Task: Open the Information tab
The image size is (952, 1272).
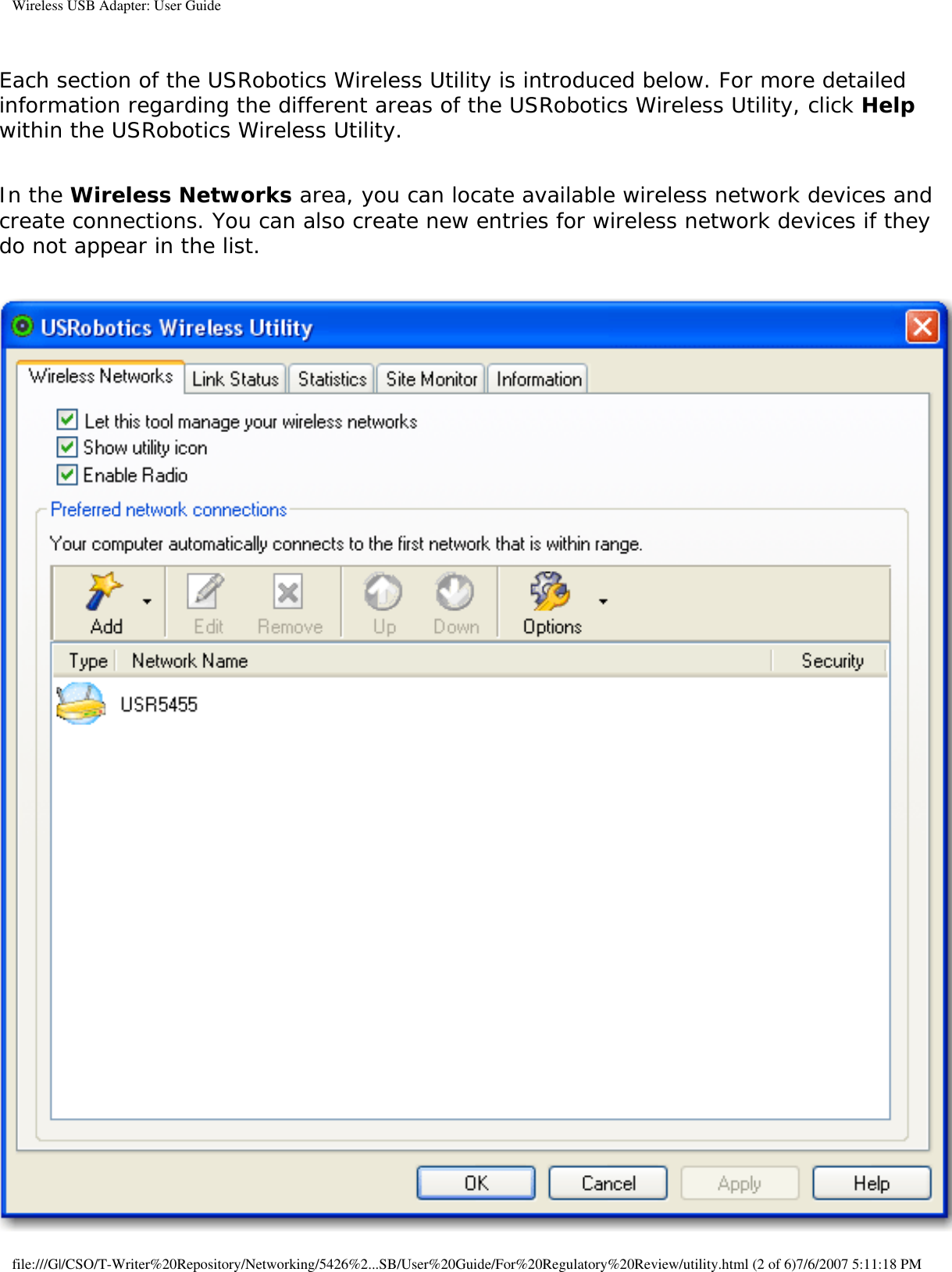Action: pos(539,379)
